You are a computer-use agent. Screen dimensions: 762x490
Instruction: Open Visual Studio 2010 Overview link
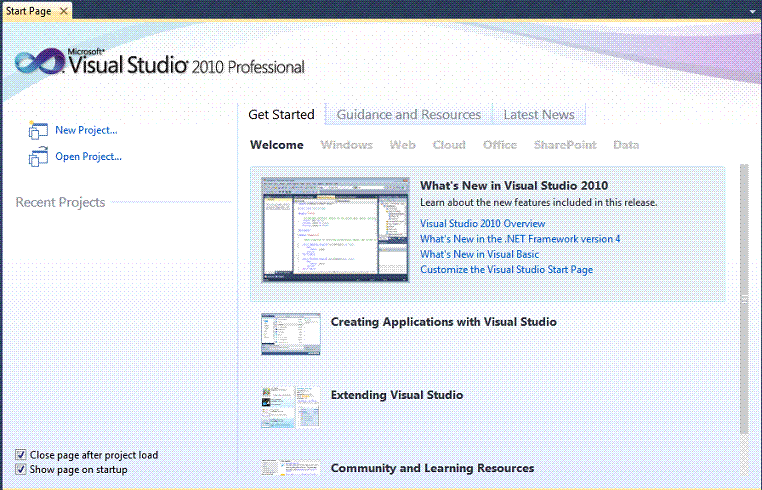[483, 224]
